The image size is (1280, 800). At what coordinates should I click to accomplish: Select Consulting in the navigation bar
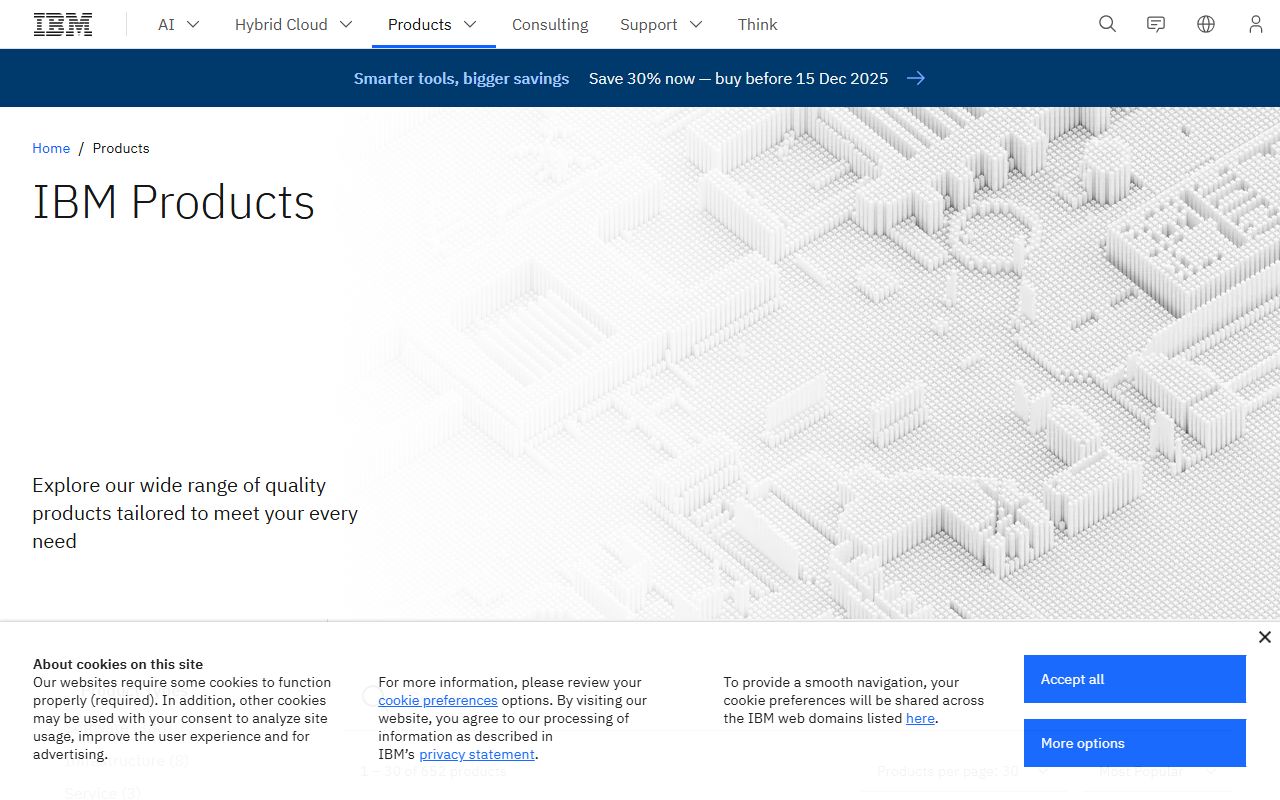549,24
